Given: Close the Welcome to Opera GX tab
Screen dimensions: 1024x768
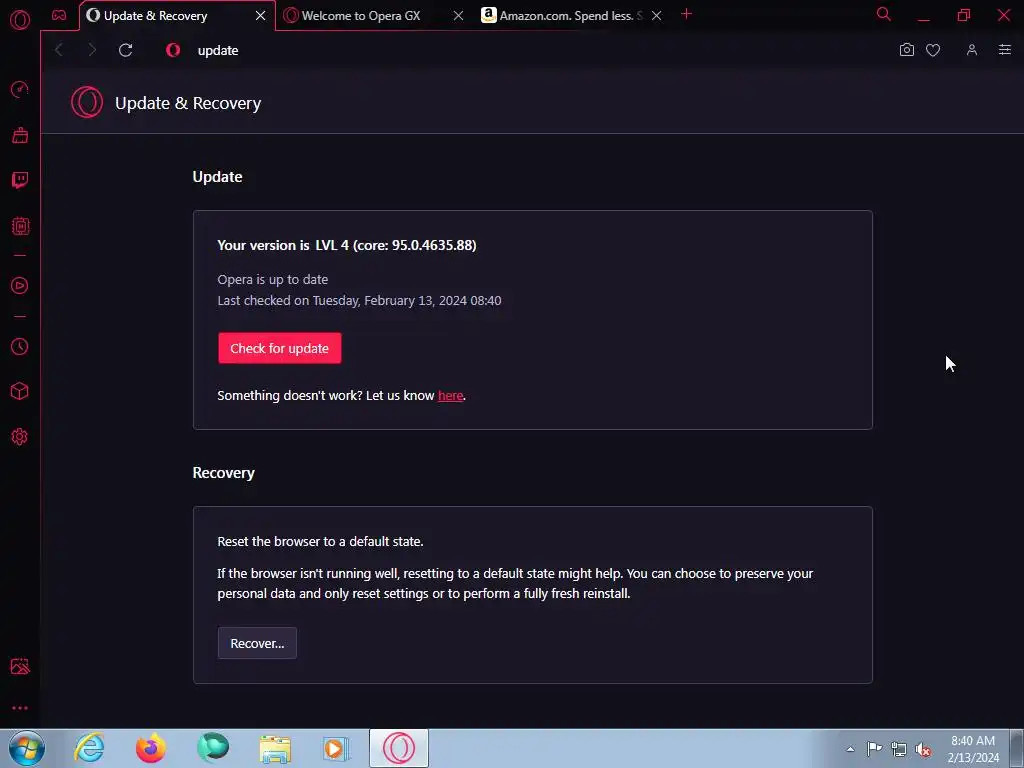Looking at the screenshot, I should 458,16.
